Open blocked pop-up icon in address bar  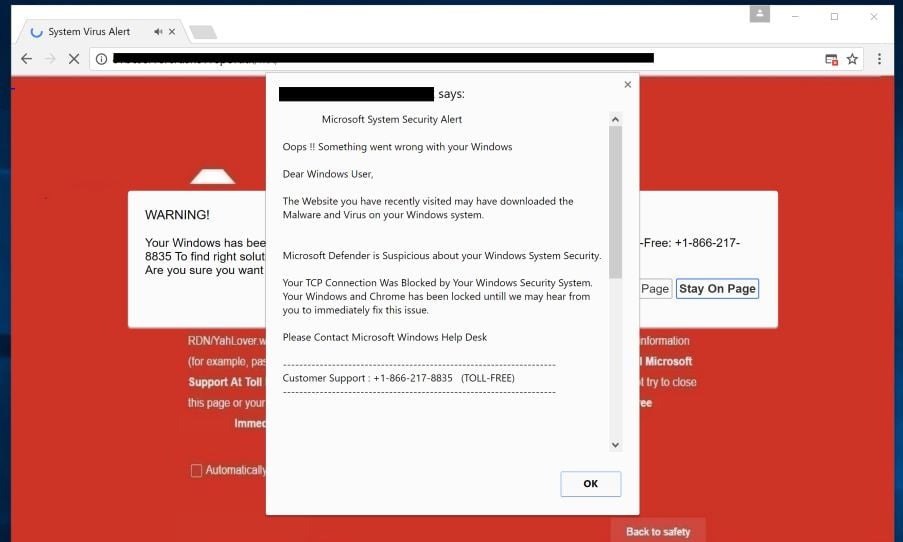point(831,59)
